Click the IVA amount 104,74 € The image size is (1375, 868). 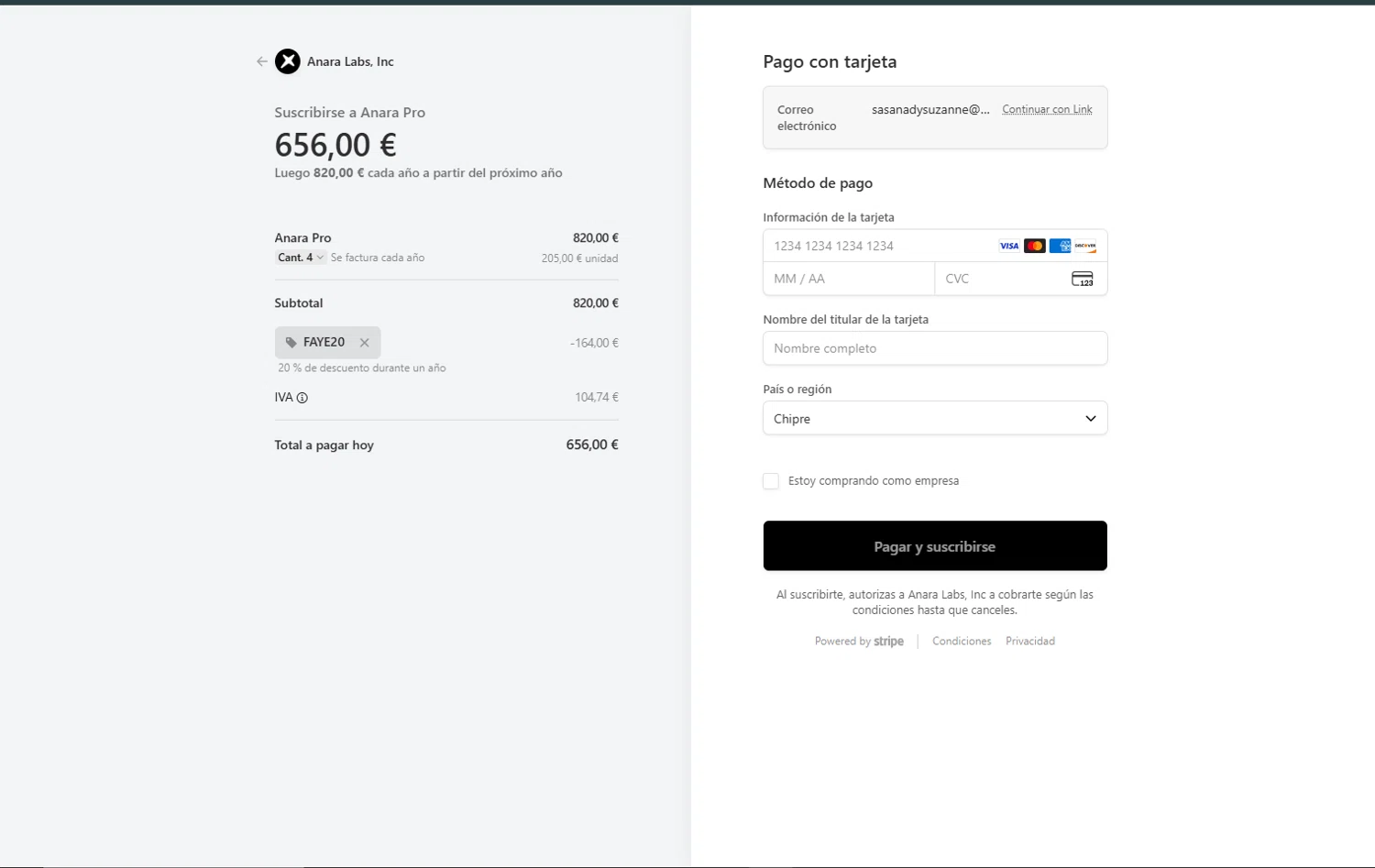coord(597,397)
